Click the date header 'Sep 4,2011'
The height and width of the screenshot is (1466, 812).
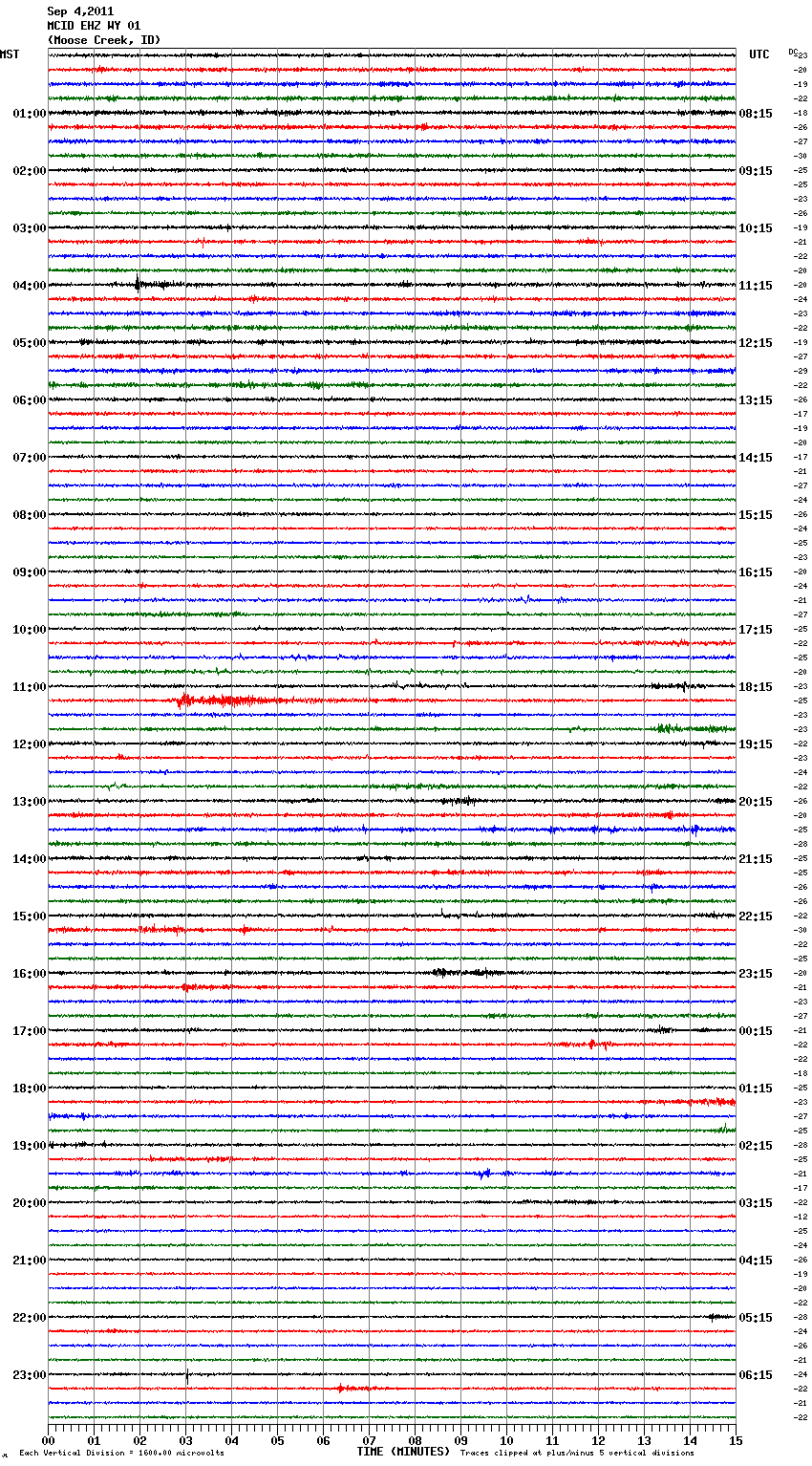(x=79, y=11)
